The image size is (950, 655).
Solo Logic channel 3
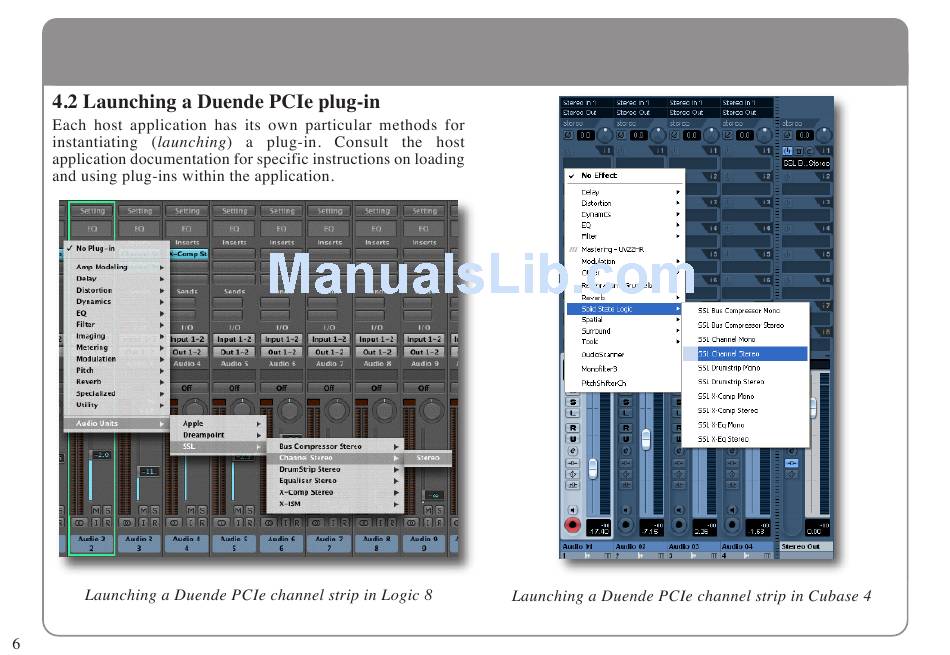[155, 511]
